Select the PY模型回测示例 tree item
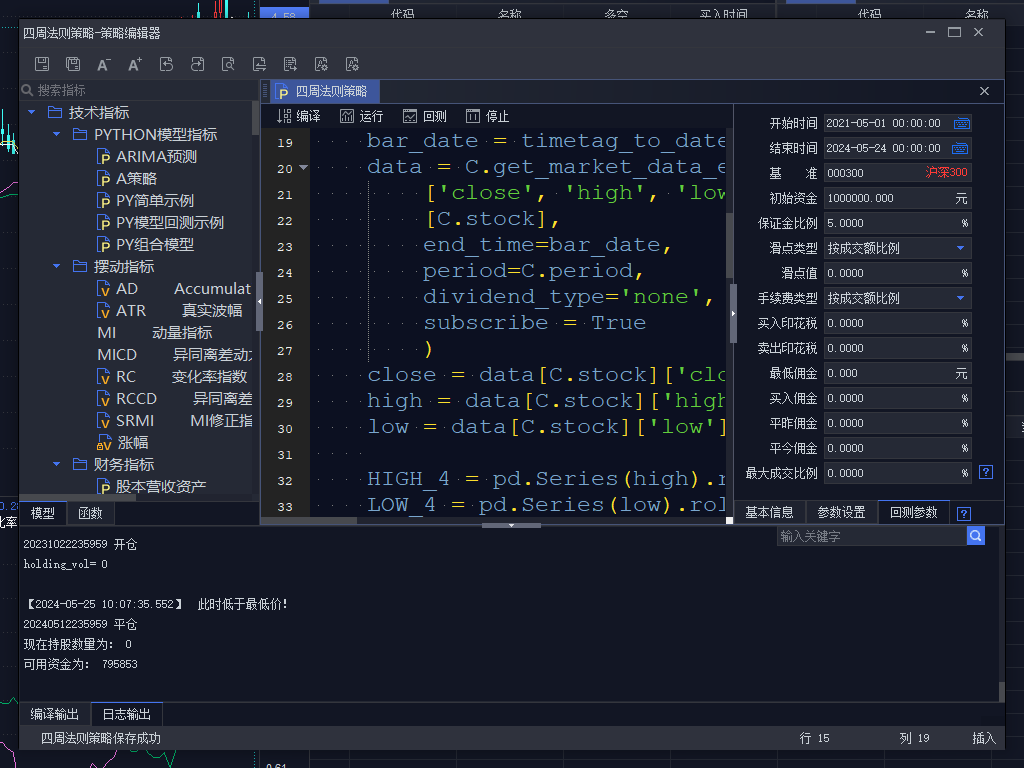This screenshot has width=1024, height=768. [161, 223]
